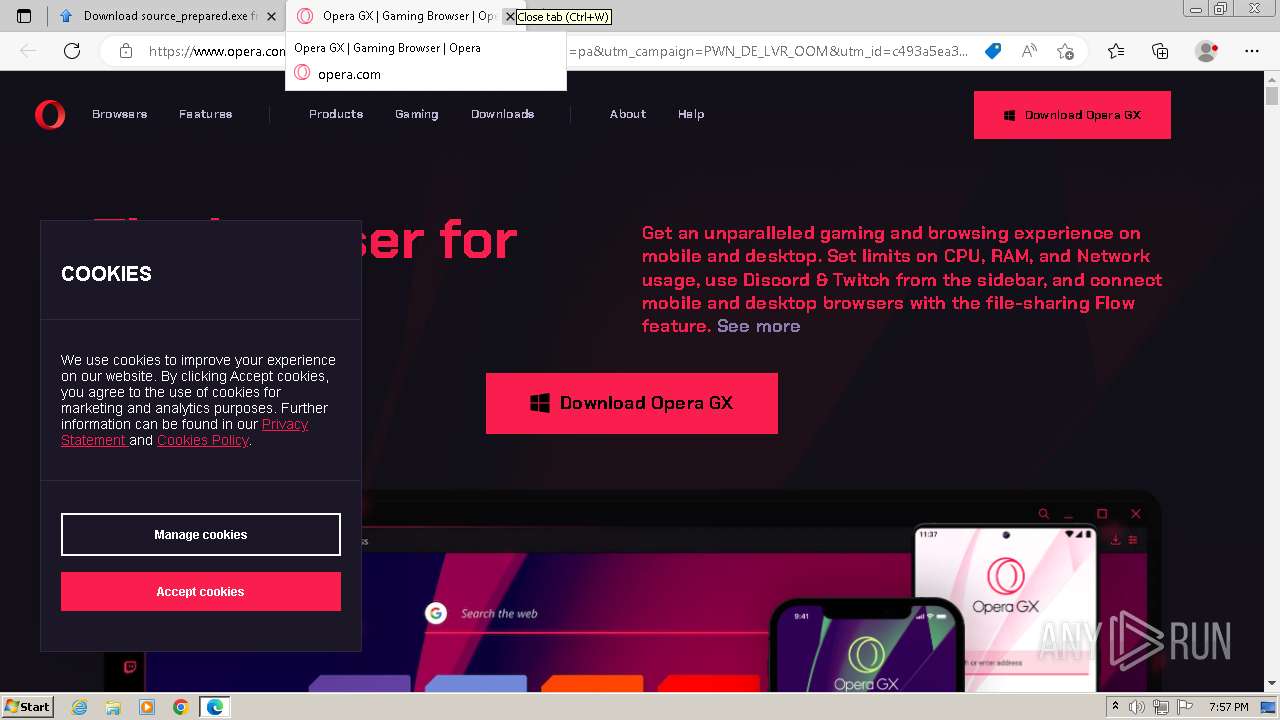Viewport: 1280px width, 720px height.
Task: Click the taskbar clock showing 7:57 PM
Action: (1228, 707)
